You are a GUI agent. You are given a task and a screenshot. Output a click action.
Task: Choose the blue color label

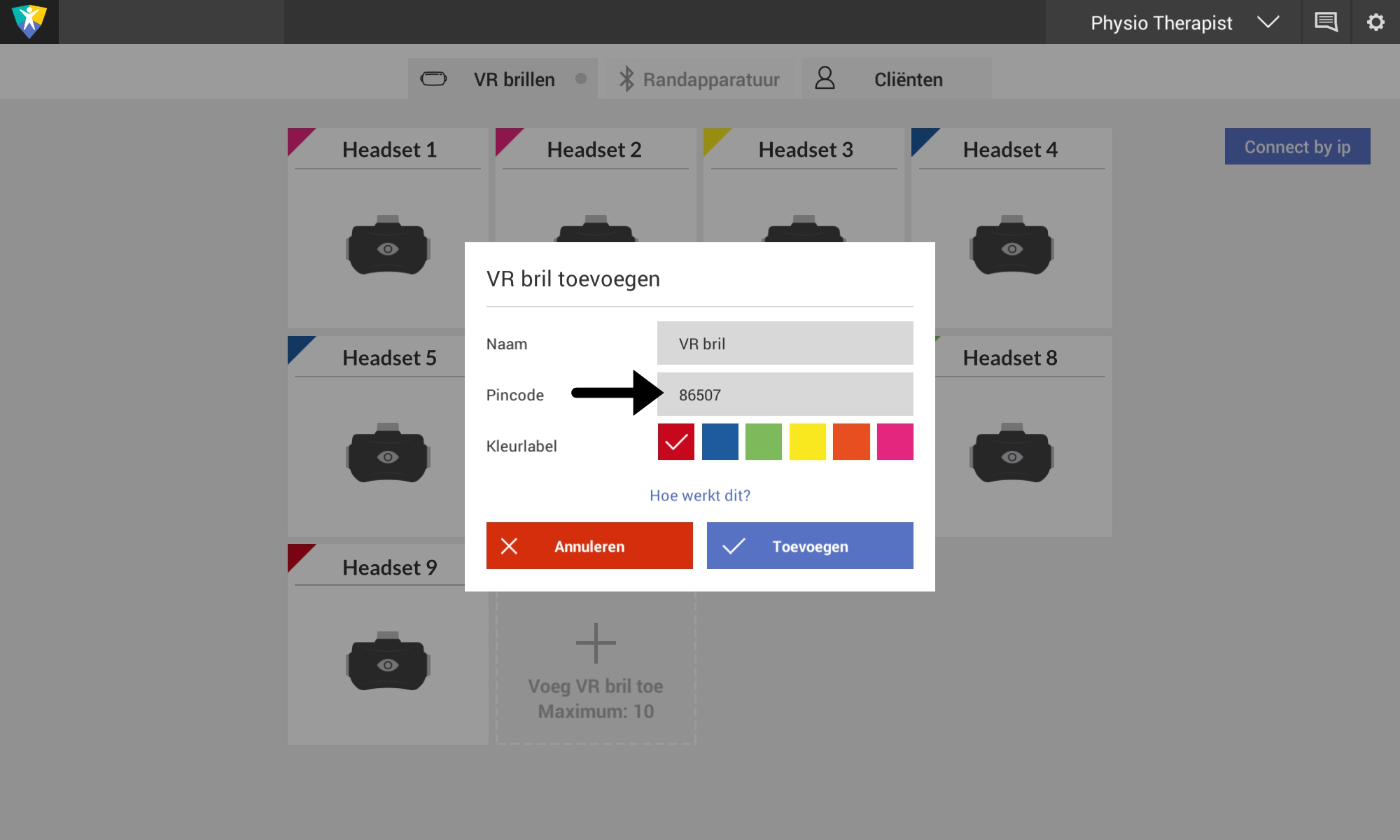coord(720,442)
